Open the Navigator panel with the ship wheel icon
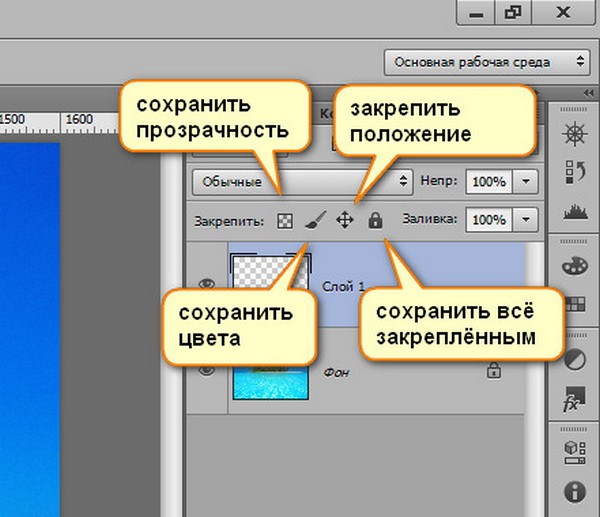This screenshot has width=600, height=517. 574,132
